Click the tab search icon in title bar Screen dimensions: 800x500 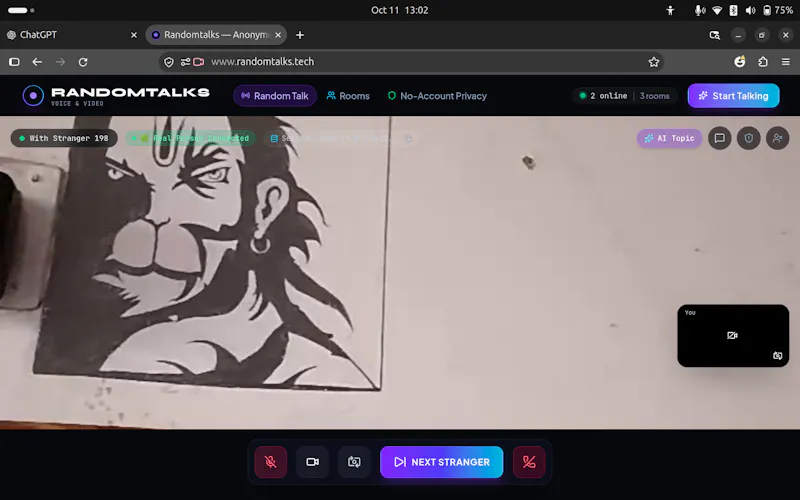coord(714,35)
